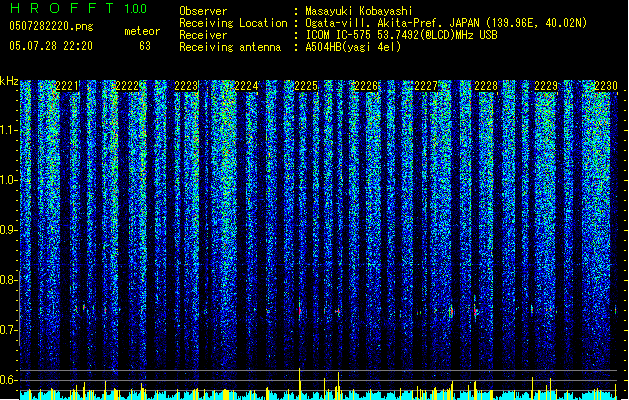
Task: Click the 1.1 kHz axis tick label
Action: [8, 130]
